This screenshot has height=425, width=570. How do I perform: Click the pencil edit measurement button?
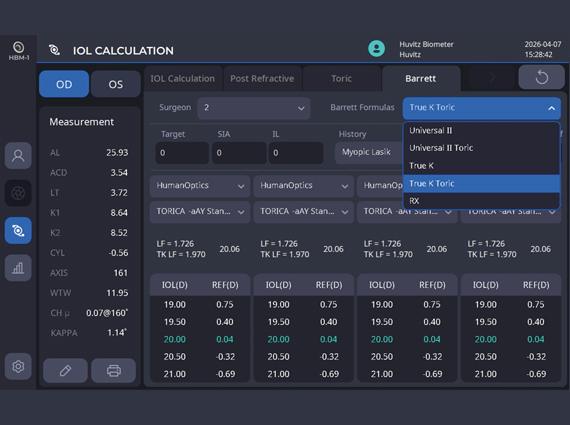[65, 370]
